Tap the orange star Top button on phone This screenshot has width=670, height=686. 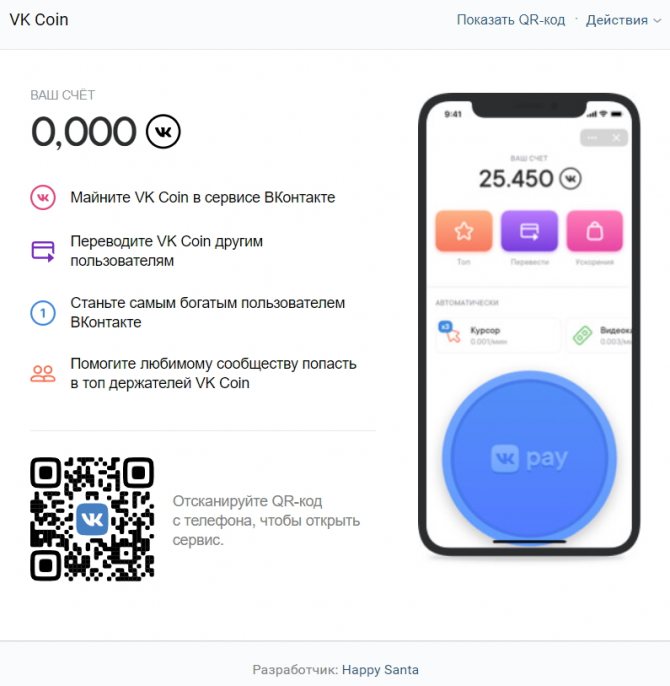tap(464, 231)
